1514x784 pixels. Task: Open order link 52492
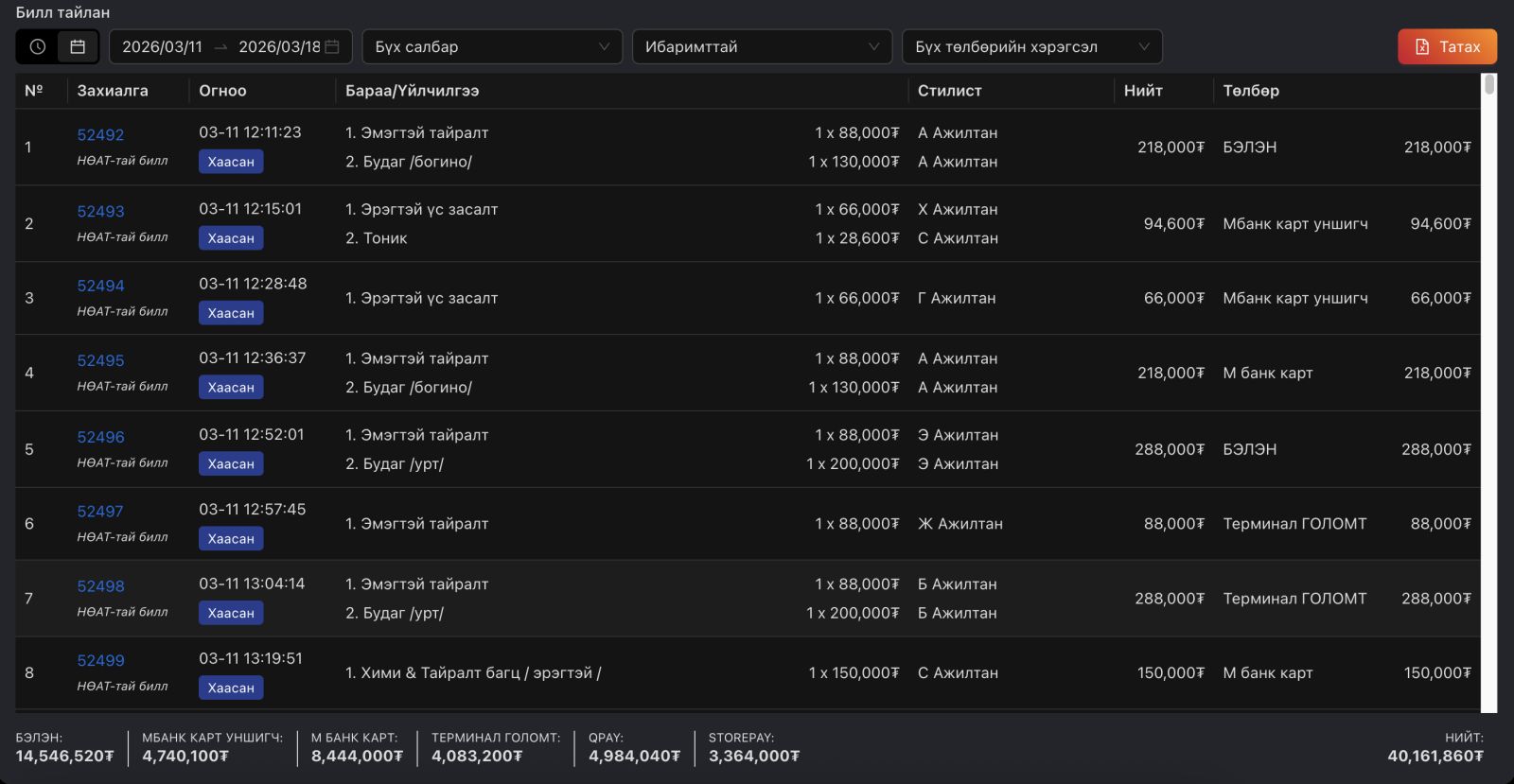100,135
